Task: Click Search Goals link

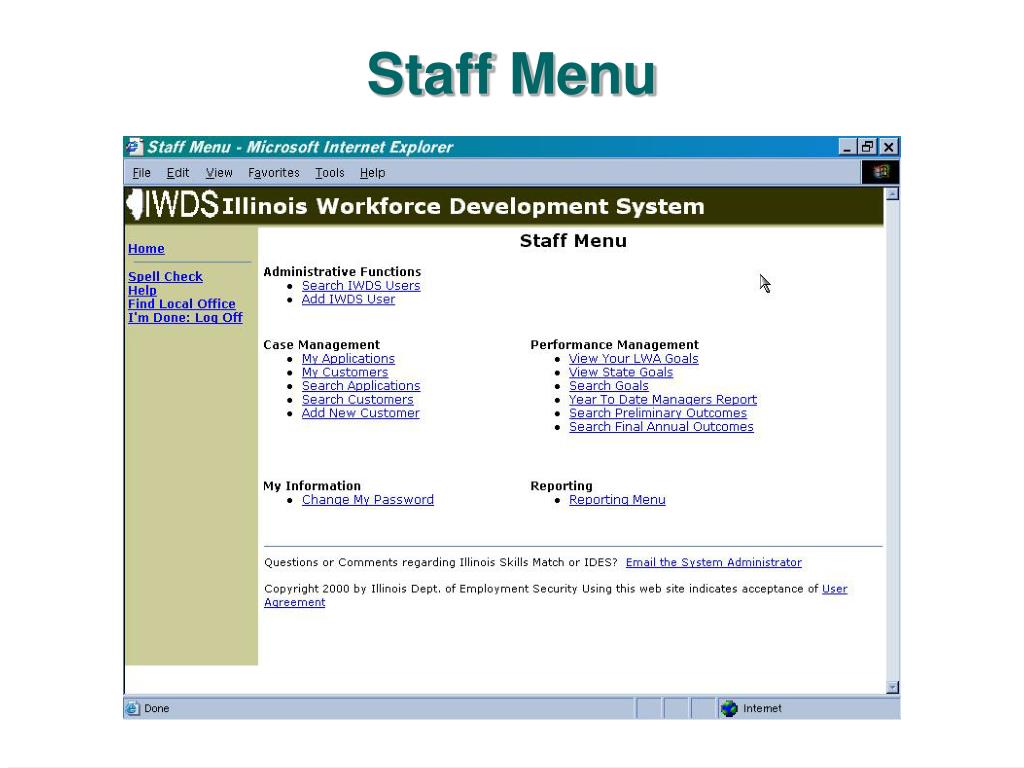Action: pyautogui.click(x=609, y=386)
